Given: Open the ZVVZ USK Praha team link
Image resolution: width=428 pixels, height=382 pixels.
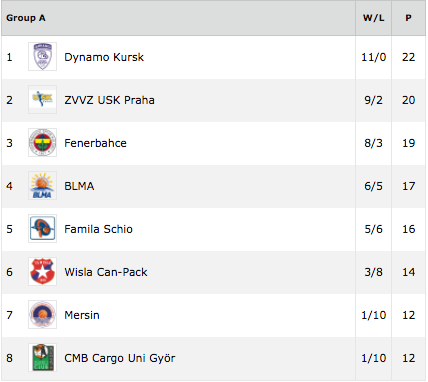Looking at the screenshot, I should tap(109, 100).
